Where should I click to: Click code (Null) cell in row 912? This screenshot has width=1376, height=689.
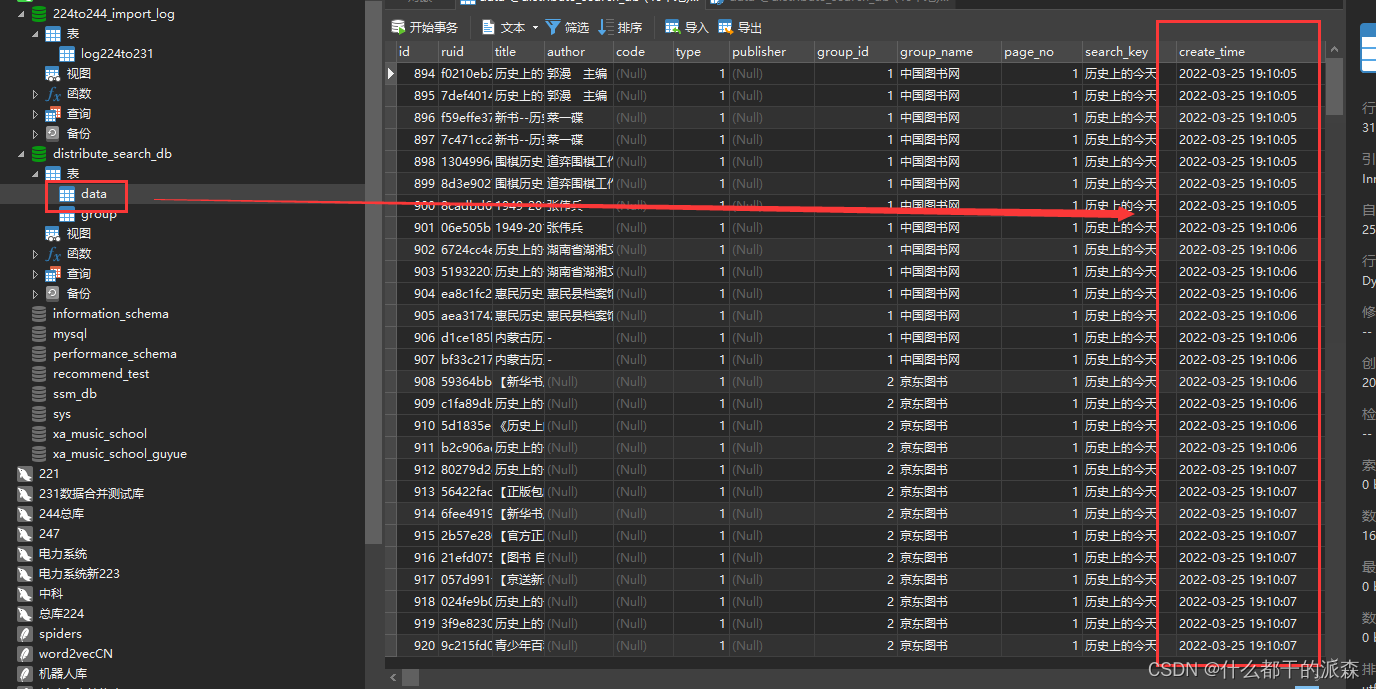click(x=642, y=470)
